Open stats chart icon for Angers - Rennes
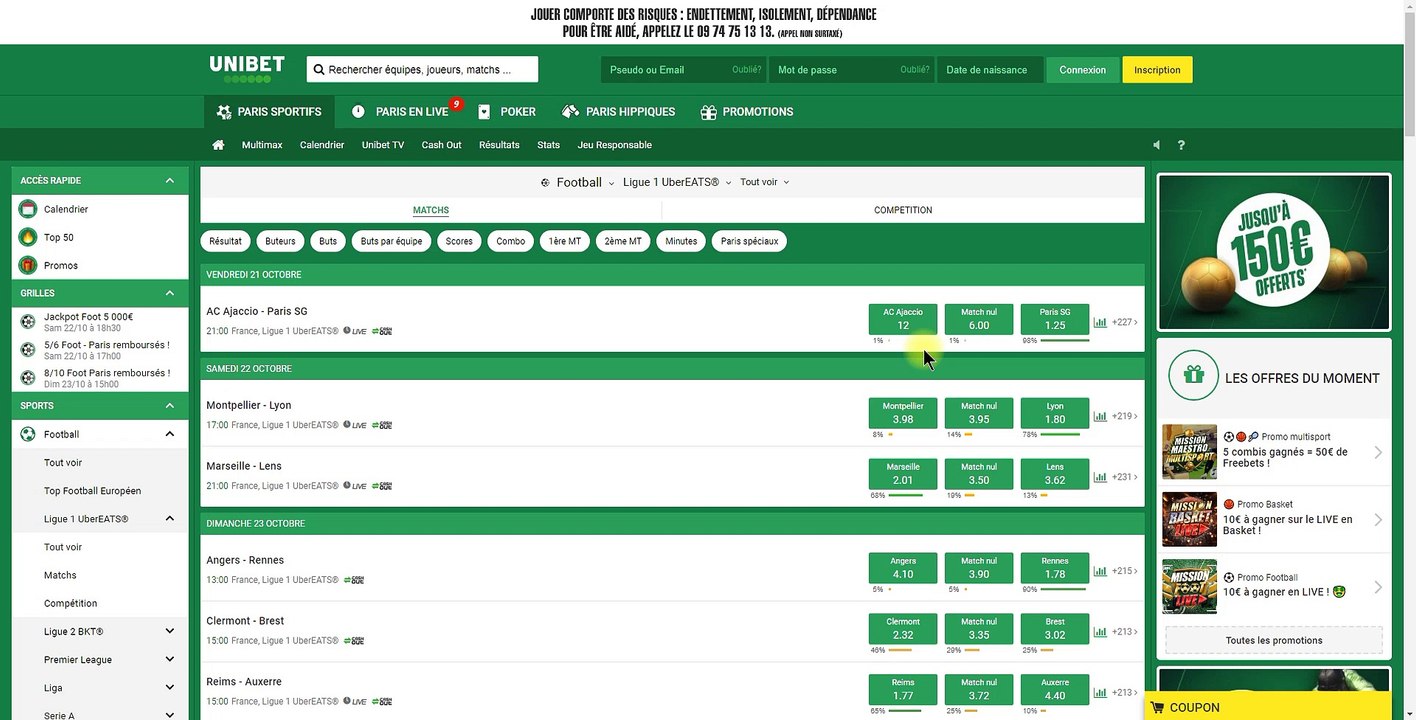1416x720 pixels. click(1100, 571)
